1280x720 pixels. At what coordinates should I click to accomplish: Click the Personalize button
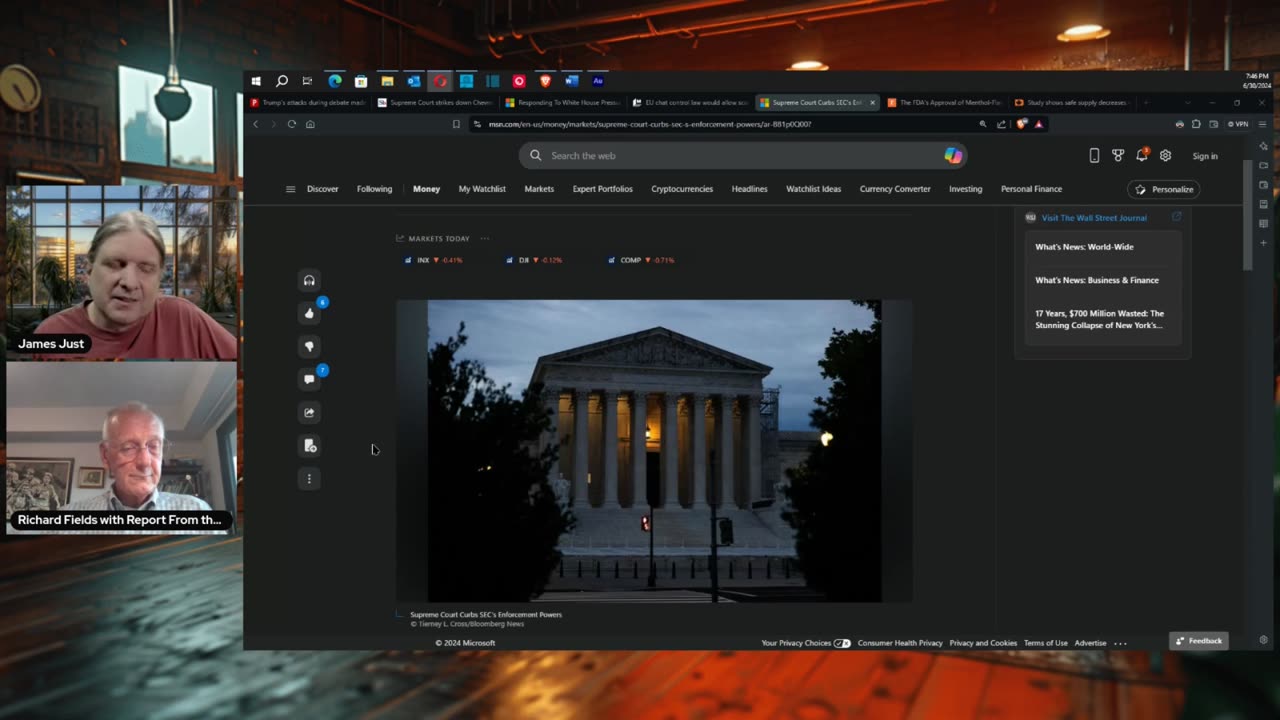(x=1164, y=189)
